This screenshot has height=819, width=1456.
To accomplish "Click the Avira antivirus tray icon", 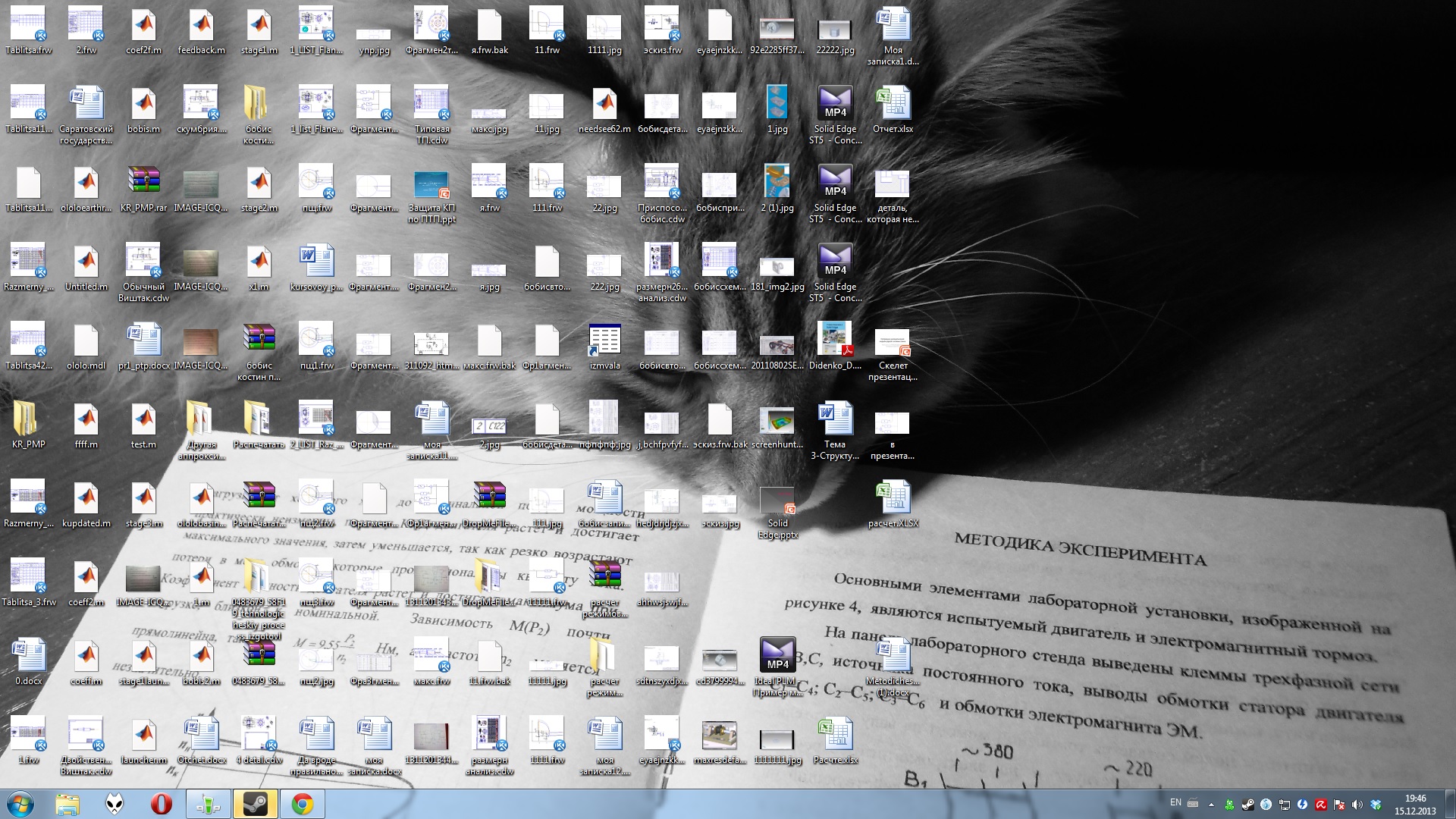I will tap(1321, 805).
